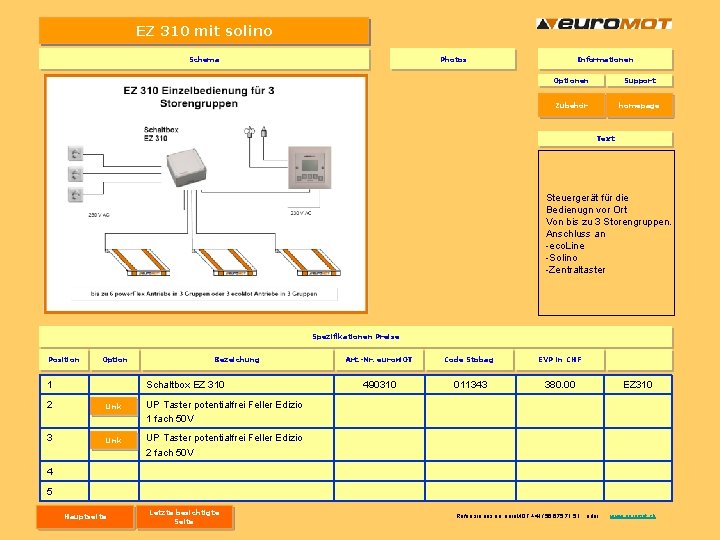
Task: Select the Text header bar
Action: coord(605,138)
